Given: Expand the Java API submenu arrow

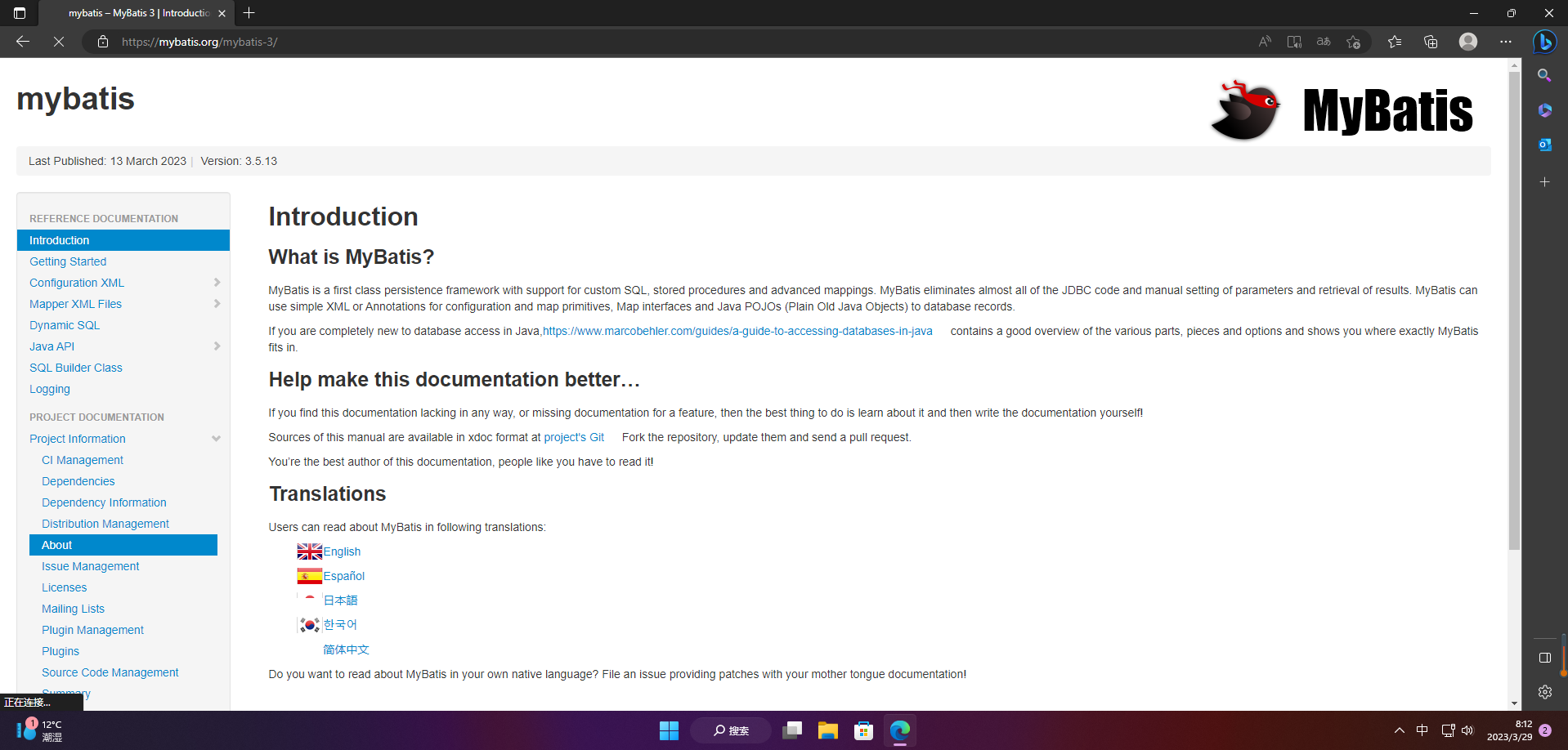Looking at the screenshot, I should (217, 346).
